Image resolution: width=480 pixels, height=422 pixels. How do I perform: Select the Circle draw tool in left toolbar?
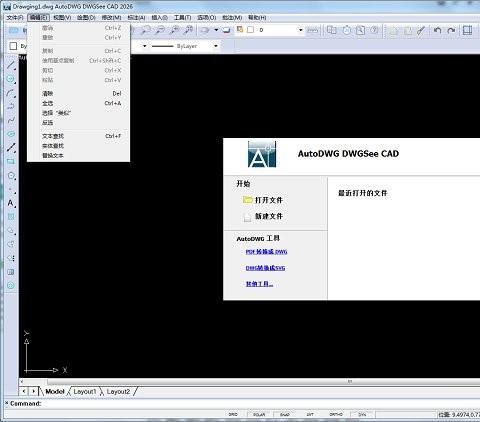pyautogui.click(x=11, y=79)
